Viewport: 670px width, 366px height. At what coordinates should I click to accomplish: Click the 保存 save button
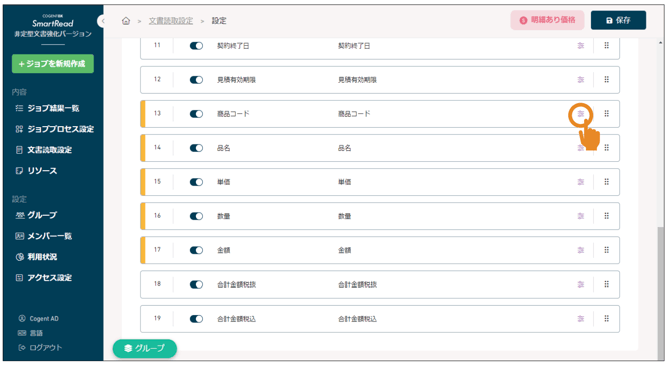pyautogui.click(x=618, y=20)
